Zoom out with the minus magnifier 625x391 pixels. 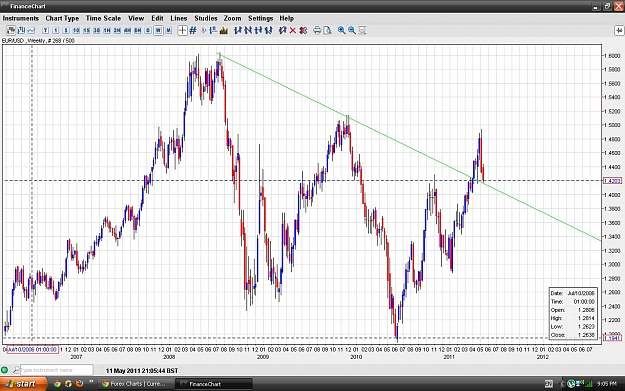[352, 30]
